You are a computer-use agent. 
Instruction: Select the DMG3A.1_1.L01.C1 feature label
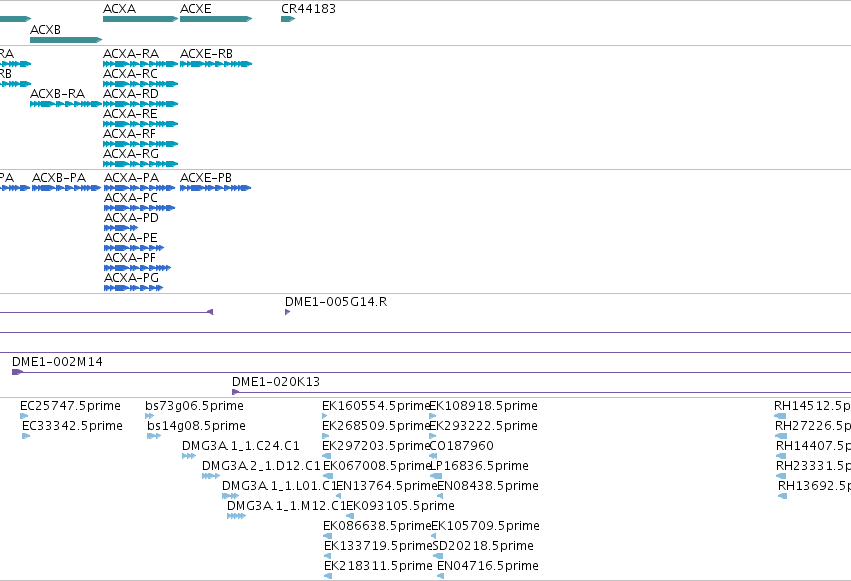pos(279,486)
